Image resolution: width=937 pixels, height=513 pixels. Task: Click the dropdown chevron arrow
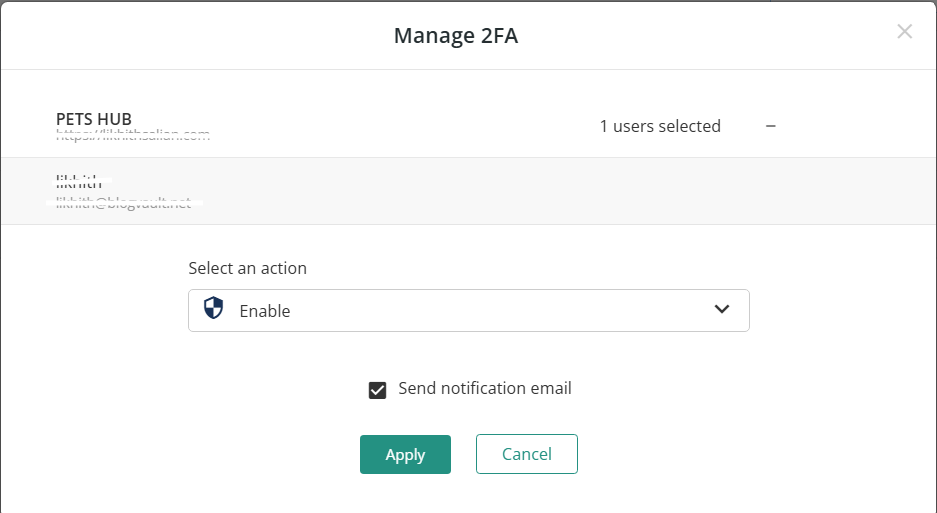722,309
